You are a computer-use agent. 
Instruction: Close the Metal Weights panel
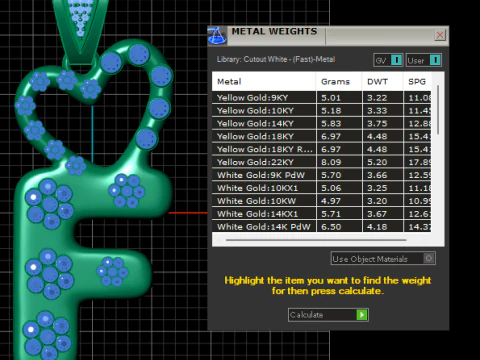tap(440, 35)
